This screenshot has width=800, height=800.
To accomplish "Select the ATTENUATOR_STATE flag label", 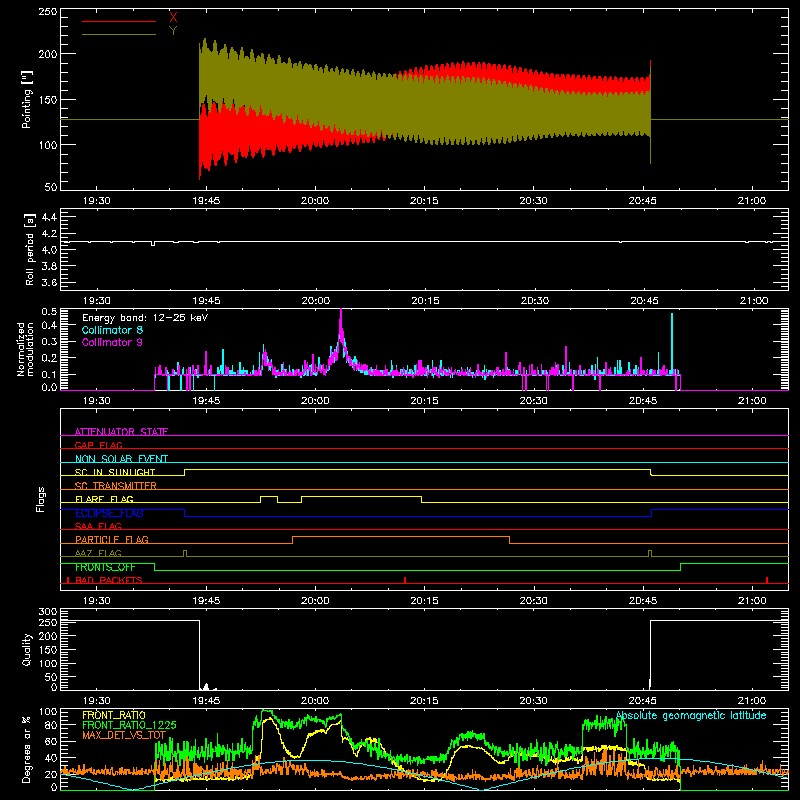I will (121, 432).
